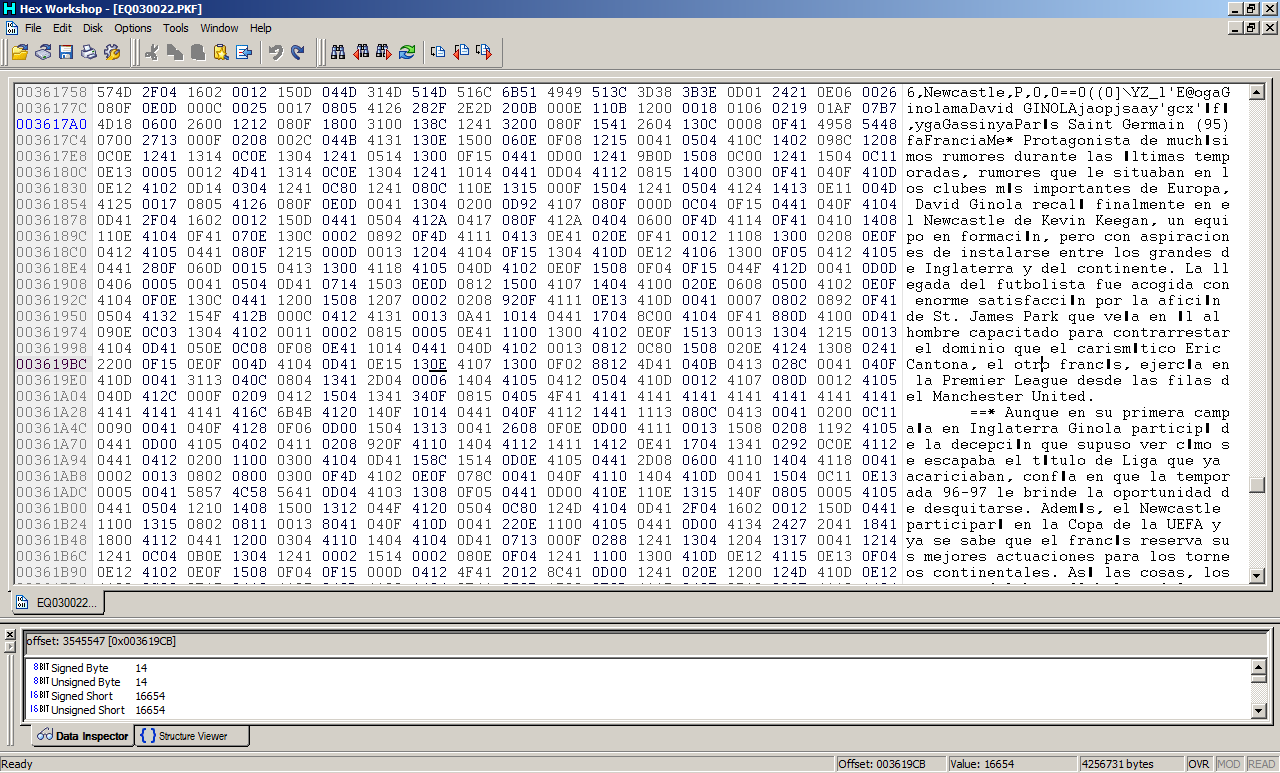Click the Paste Special clipboard icon
Viewport: 1280px width, 773px height.
pyautogui.click(x=221, y=51)
